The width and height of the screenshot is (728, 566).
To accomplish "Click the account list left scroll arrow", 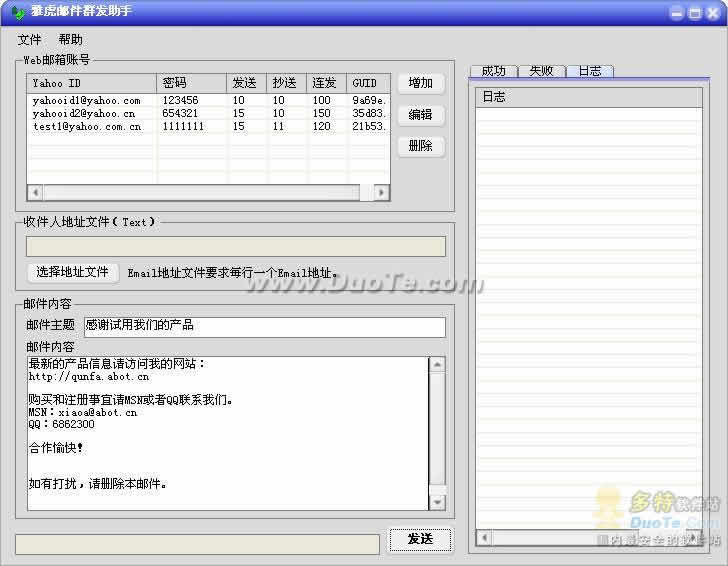I will pyautogui.click(x=35, y=192).
